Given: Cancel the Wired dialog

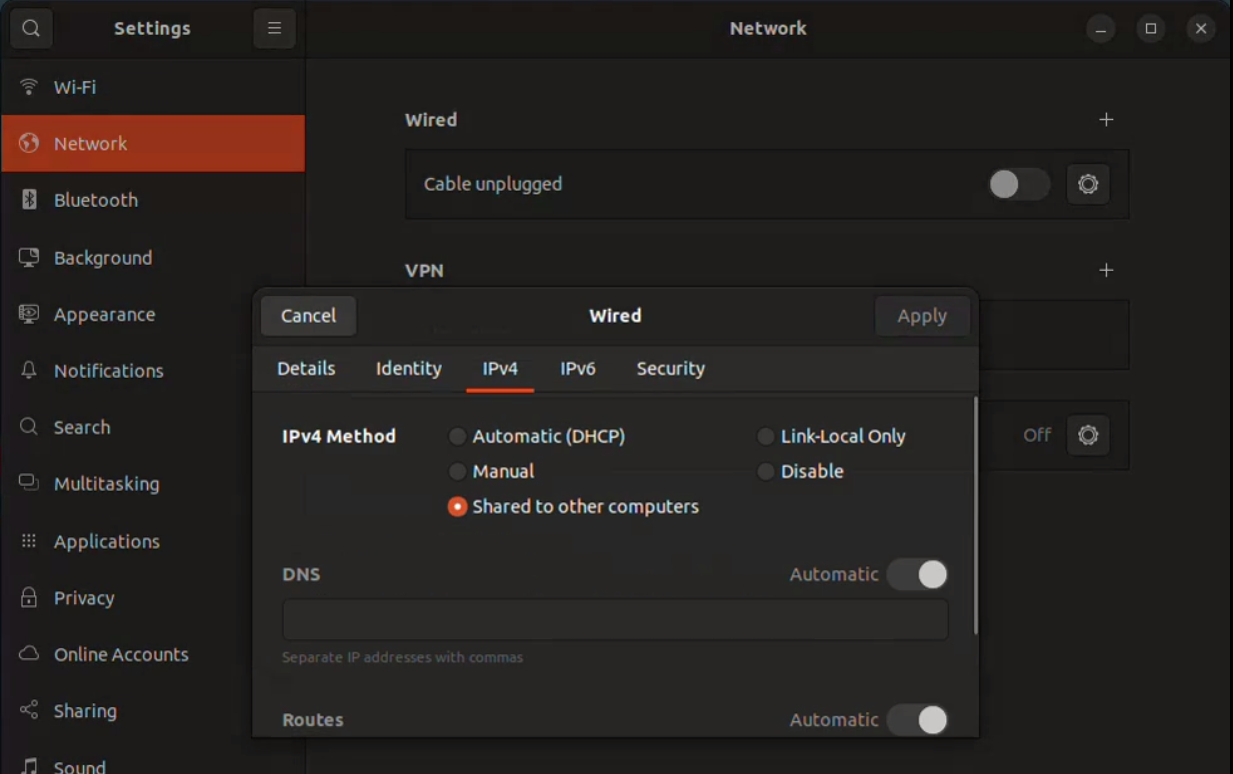Looking at the screenshot, I should pos(308,315).
